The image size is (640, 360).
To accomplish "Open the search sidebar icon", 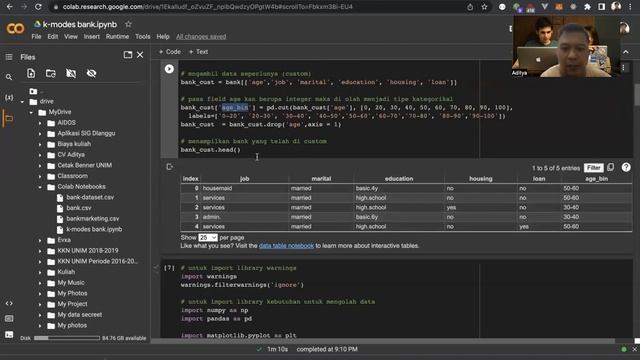I will pyautogui.click(x=9, y=77).
